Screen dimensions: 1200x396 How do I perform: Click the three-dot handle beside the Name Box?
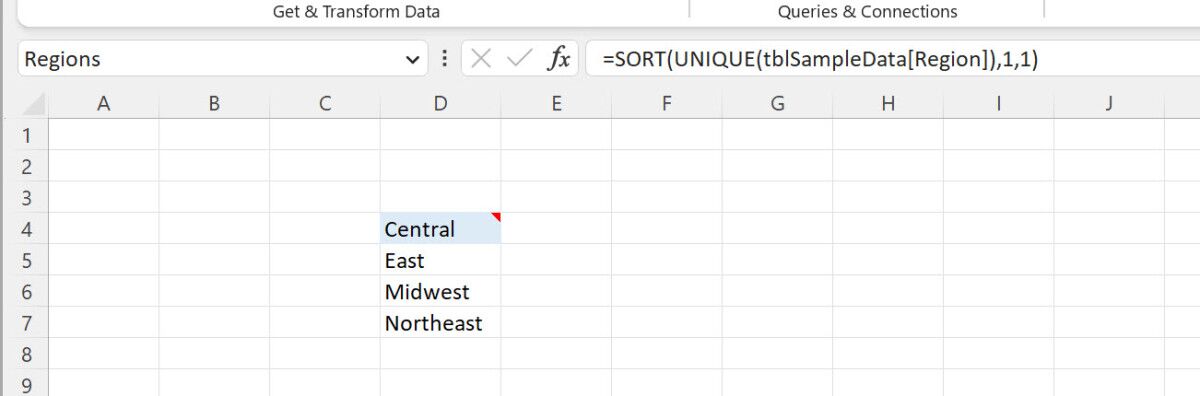[x=444, y=59]
